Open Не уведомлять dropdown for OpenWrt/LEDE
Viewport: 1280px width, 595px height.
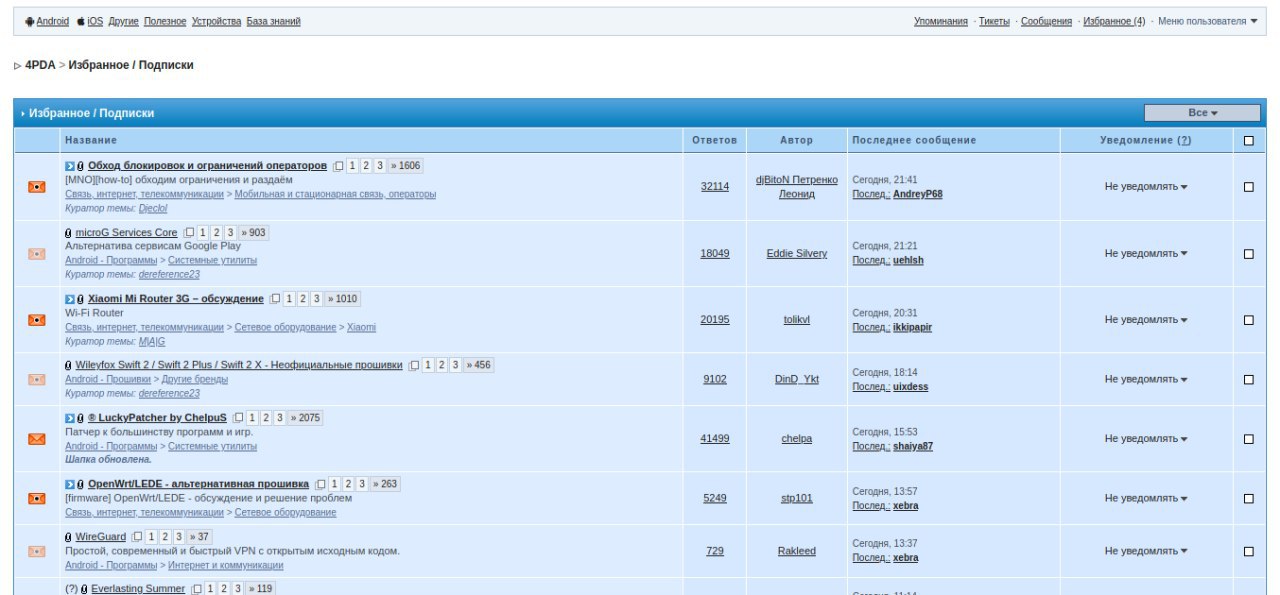[x=1146, y=498]
